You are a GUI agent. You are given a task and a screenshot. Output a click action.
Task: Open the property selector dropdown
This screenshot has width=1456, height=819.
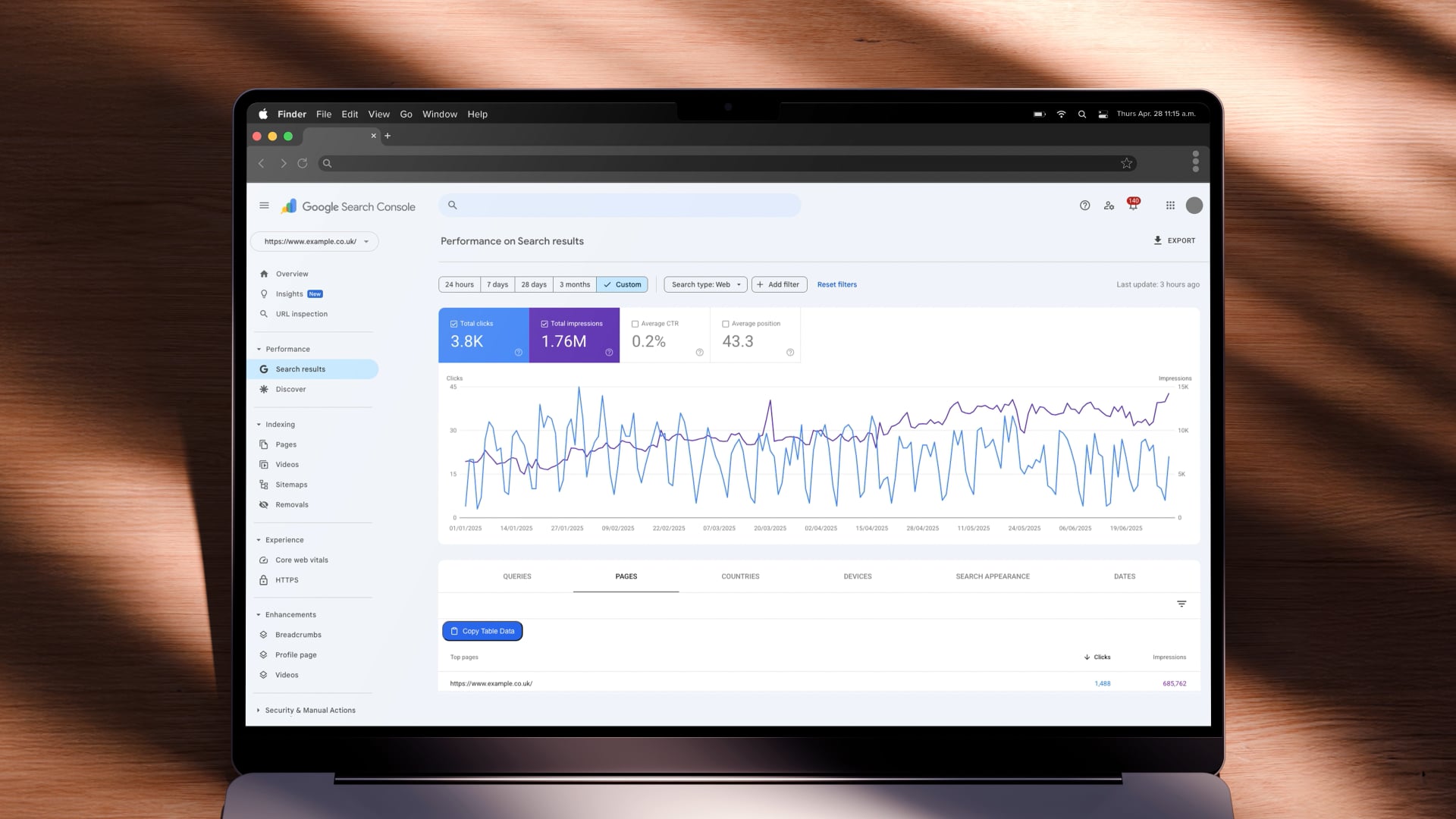click(x=315, y=241)
